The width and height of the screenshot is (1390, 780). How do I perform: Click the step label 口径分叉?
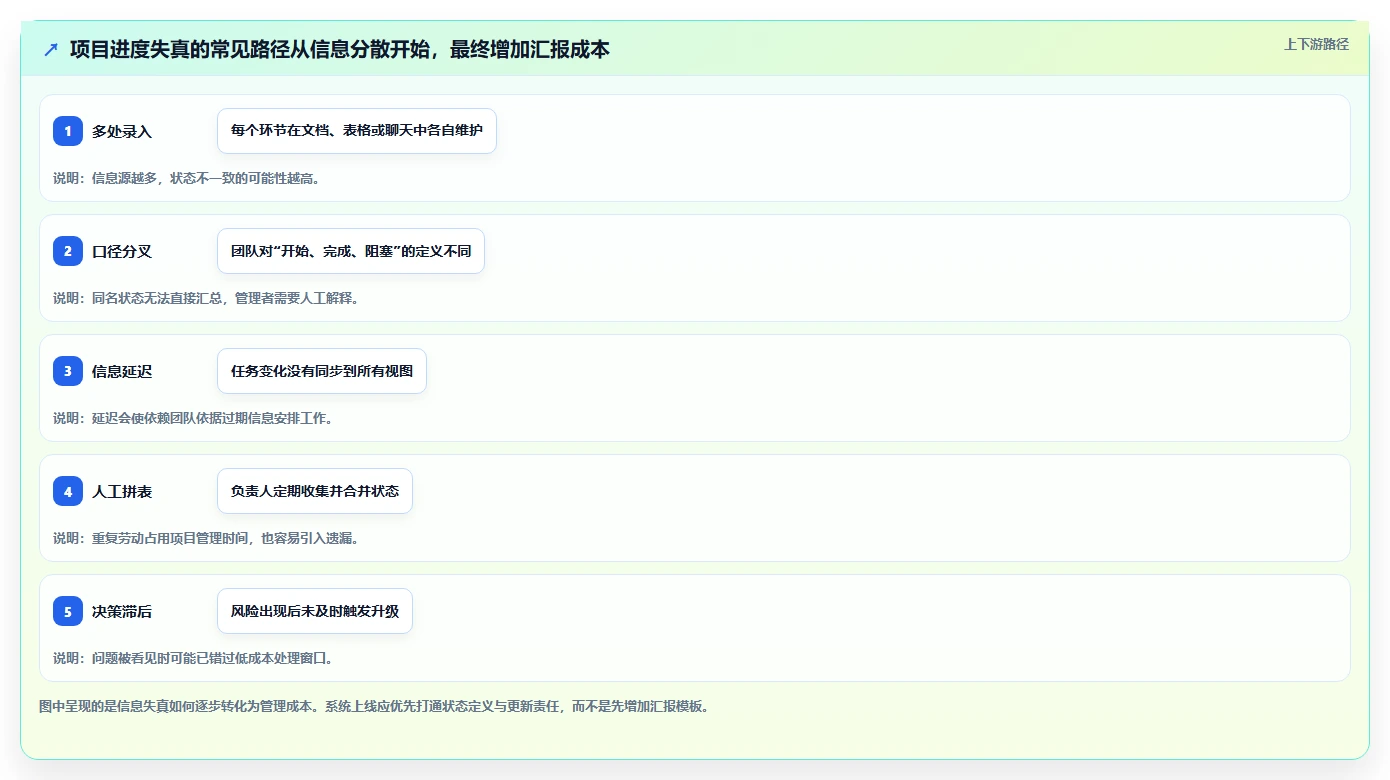122,251
